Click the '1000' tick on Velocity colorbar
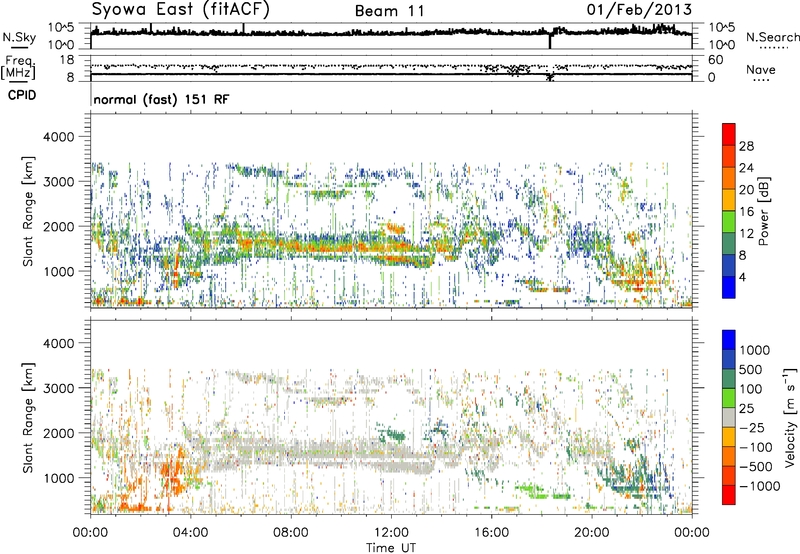Viewport: 800px width, 554px height. [x=754, y=350]
